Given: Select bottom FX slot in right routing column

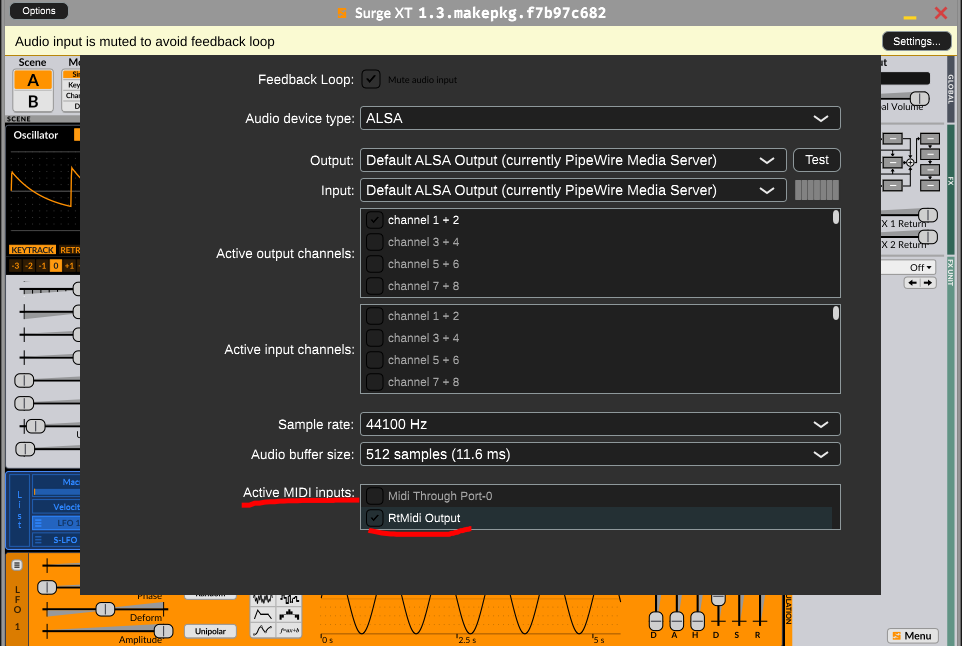Looking at the screenshot, I should click(930, 185).
